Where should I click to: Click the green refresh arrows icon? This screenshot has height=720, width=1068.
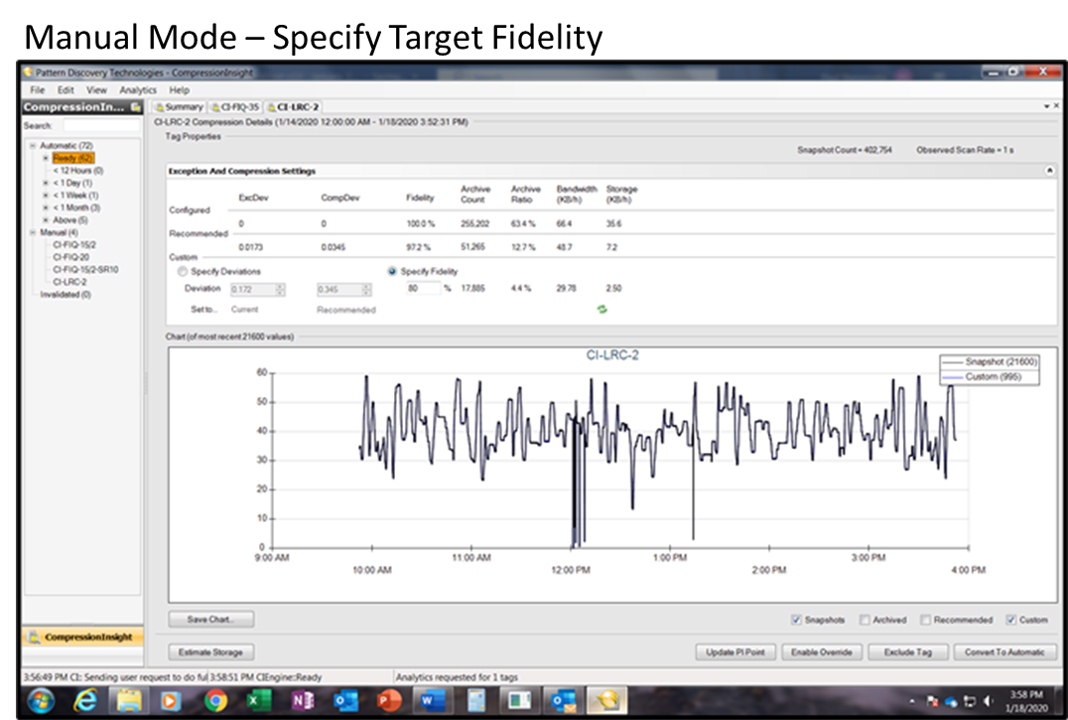pos(602,309)
